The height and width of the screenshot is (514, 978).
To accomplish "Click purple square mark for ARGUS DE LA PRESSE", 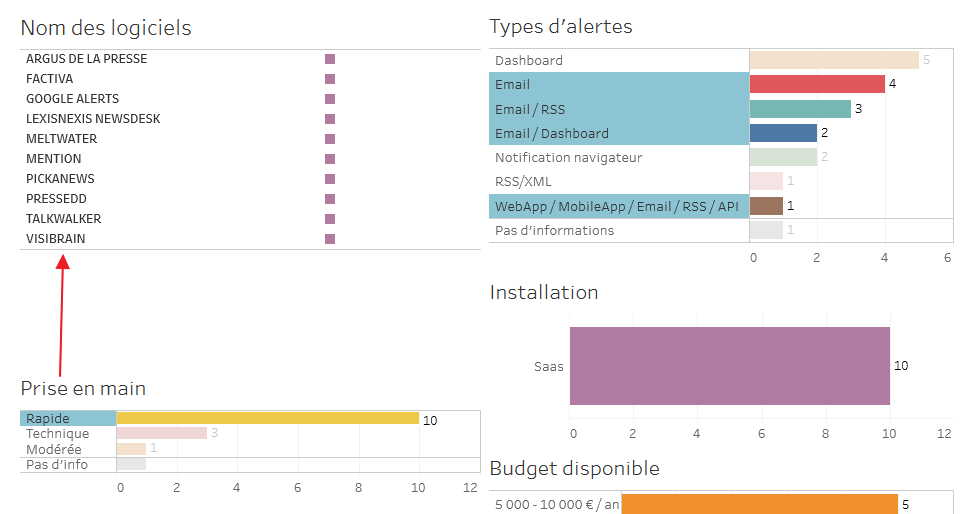I will pos(330,59).
